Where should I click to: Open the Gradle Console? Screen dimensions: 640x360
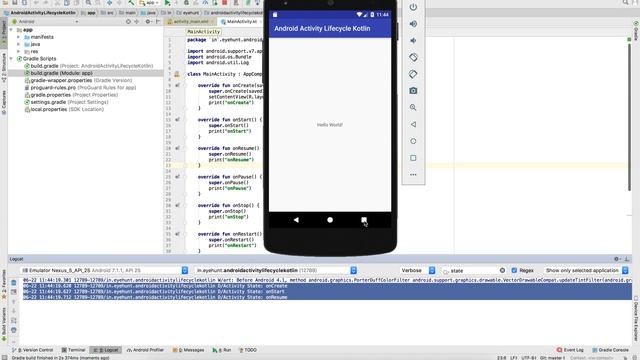point(610,350)
